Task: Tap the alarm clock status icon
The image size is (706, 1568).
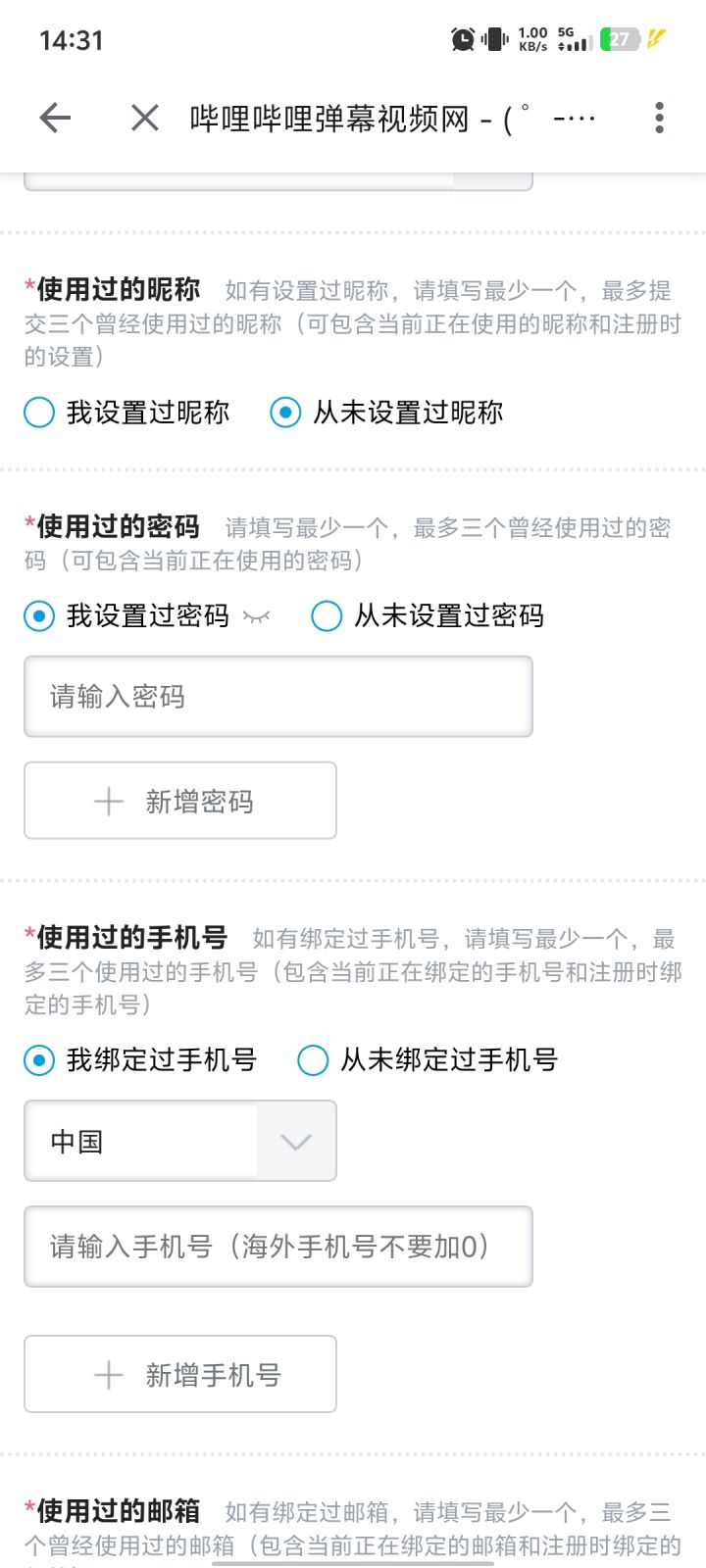Action: click(462, 39)
